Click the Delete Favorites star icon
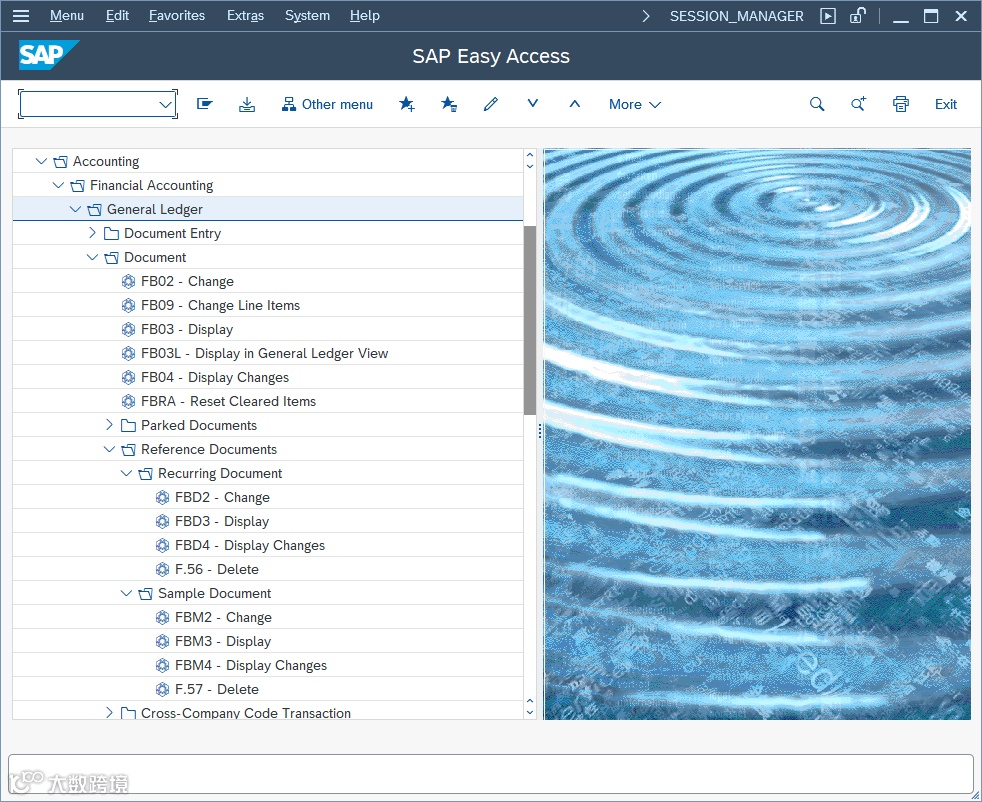The image size is (982, 802). point(449,104)
